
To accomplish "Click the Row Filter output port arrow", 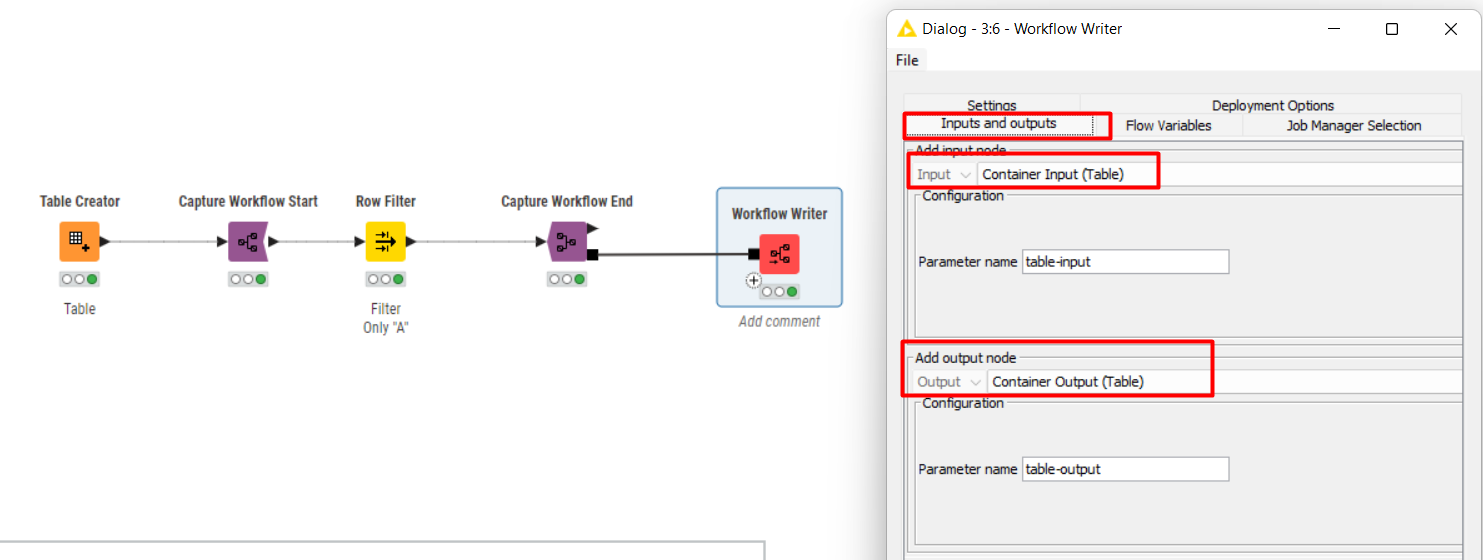I will [x=411, y=241].
